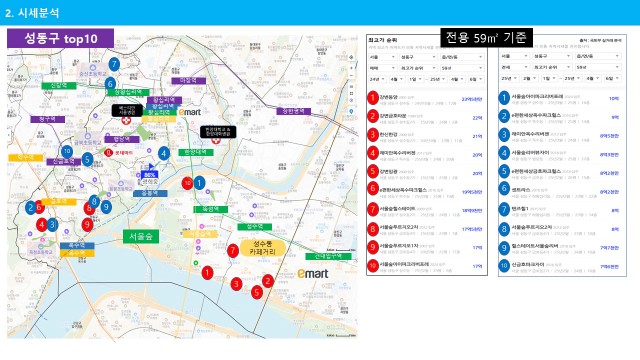640x360 pixels.
Task: Click red map marker 4 on the map
Action: click(41, 224)
